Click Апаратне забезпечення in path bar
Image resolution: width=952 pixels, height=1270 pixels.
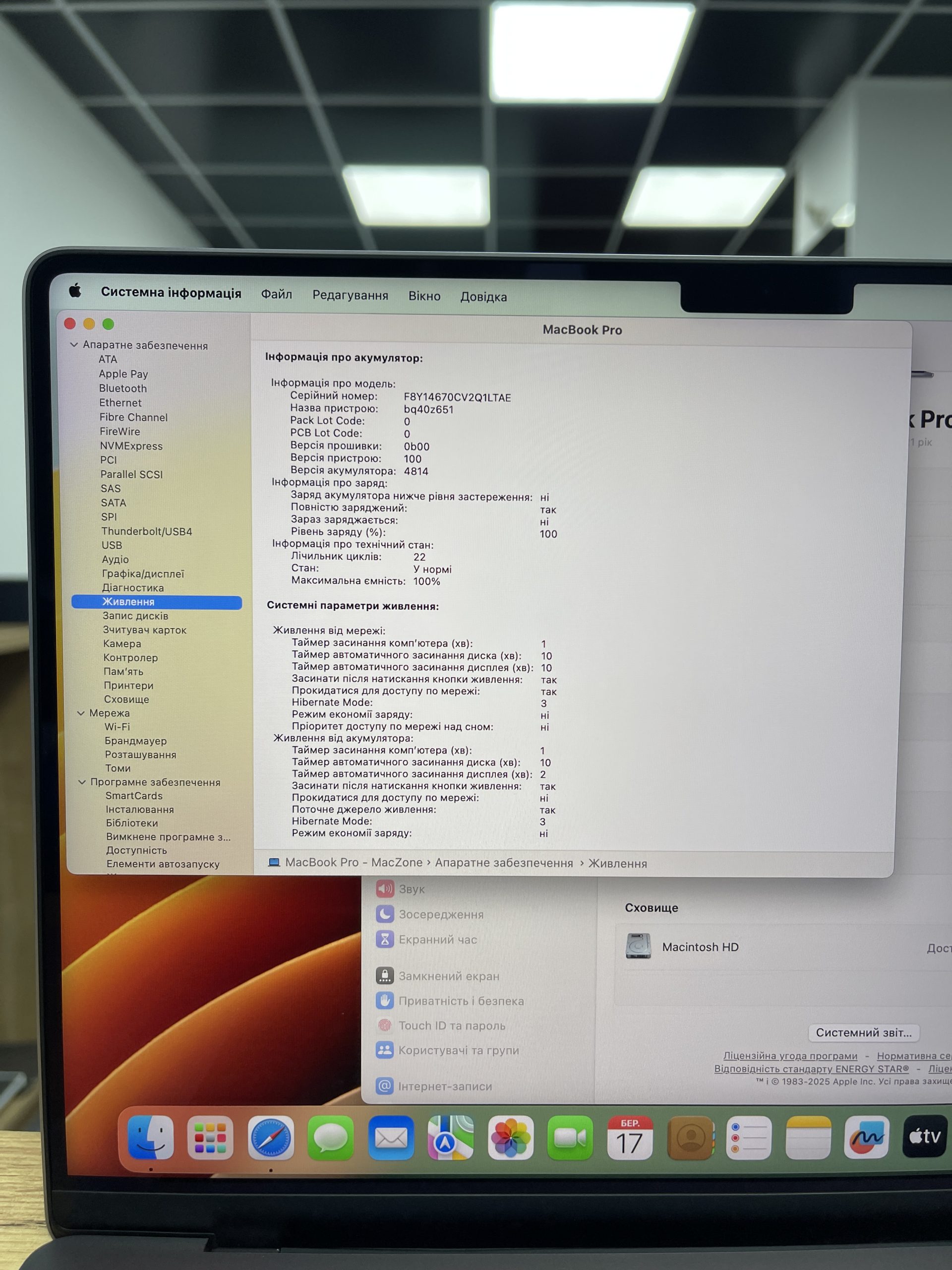pos(504,863)
